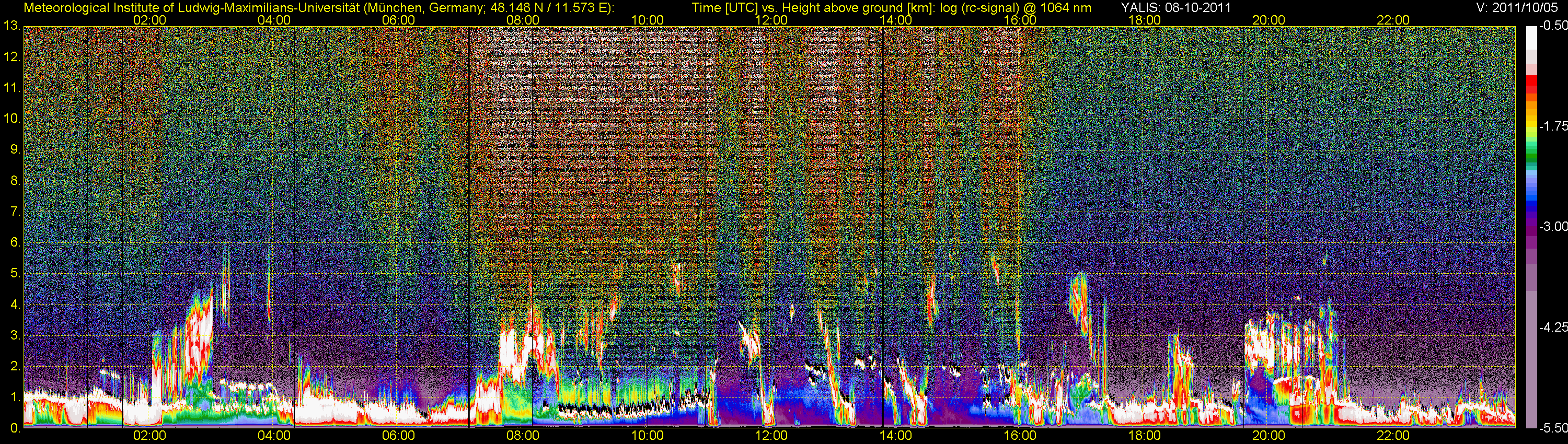Click the '2.' height axis label
The width and height of the screenshot is (1568, 444).
click(x=15, y=366)
